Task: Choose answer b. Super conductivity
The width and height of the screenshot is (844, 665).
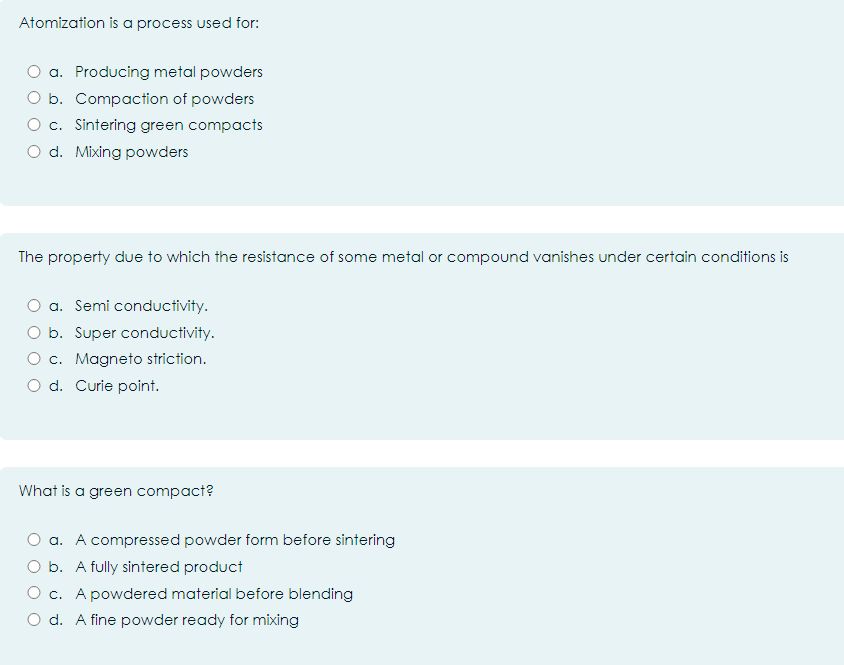Action: point(34,332)
